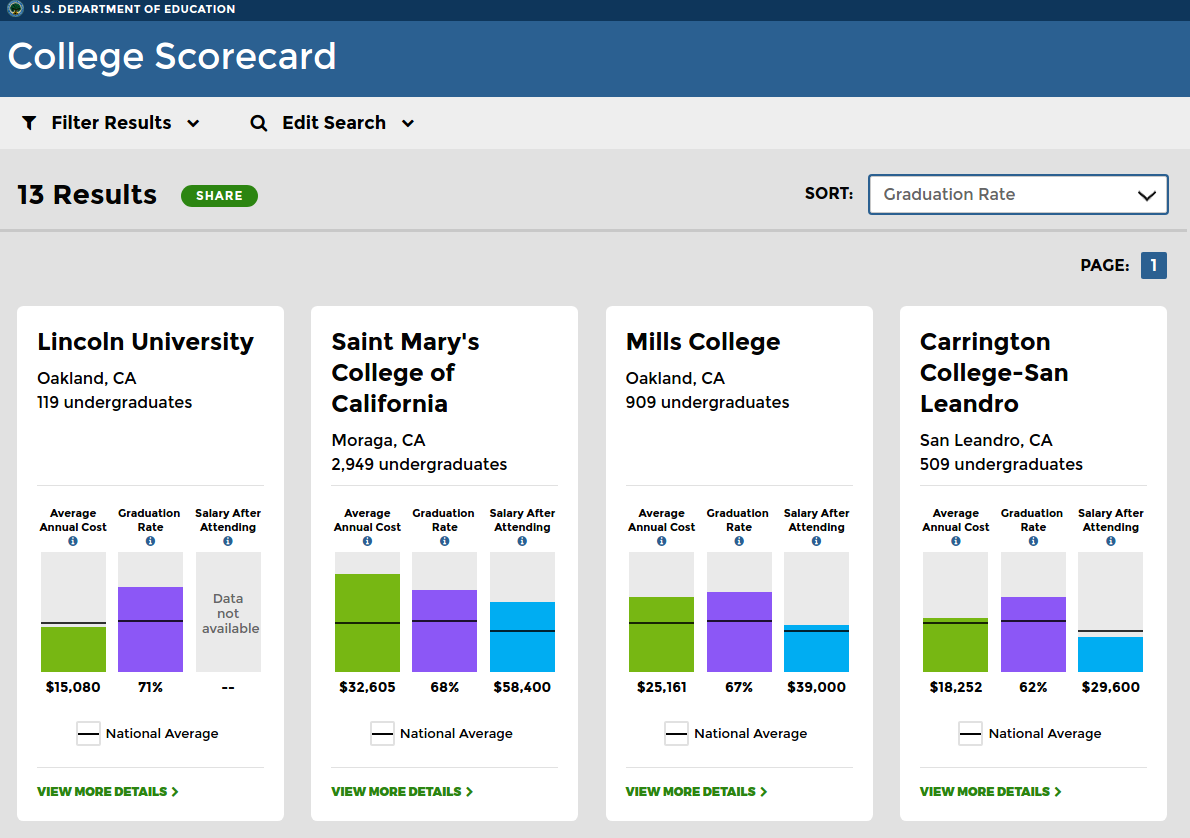
Task: Click '509 undergraduates' text
Action: [x=1001, y=465]
